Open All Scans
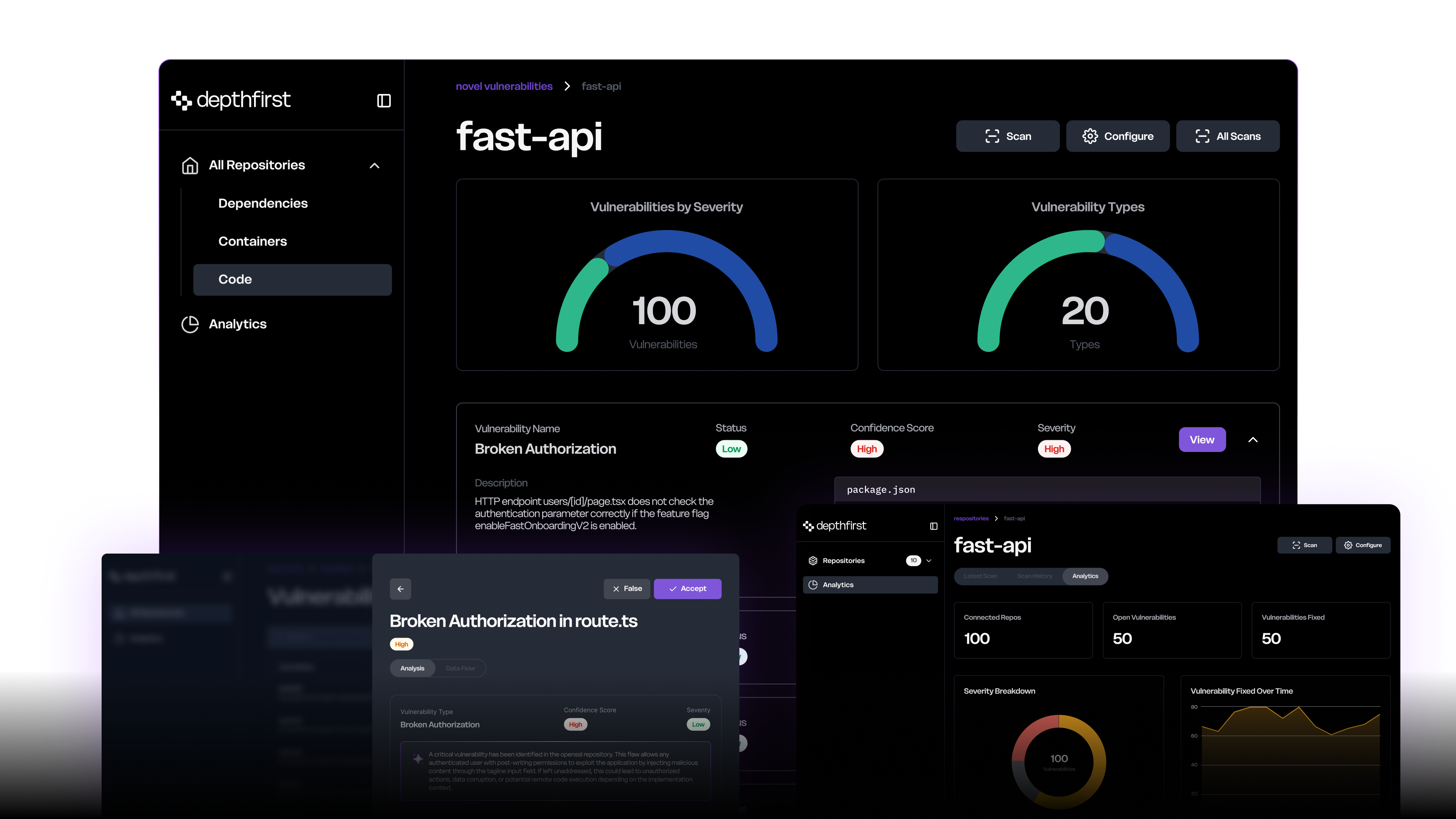1456x819 pixels. [1228, 136]
